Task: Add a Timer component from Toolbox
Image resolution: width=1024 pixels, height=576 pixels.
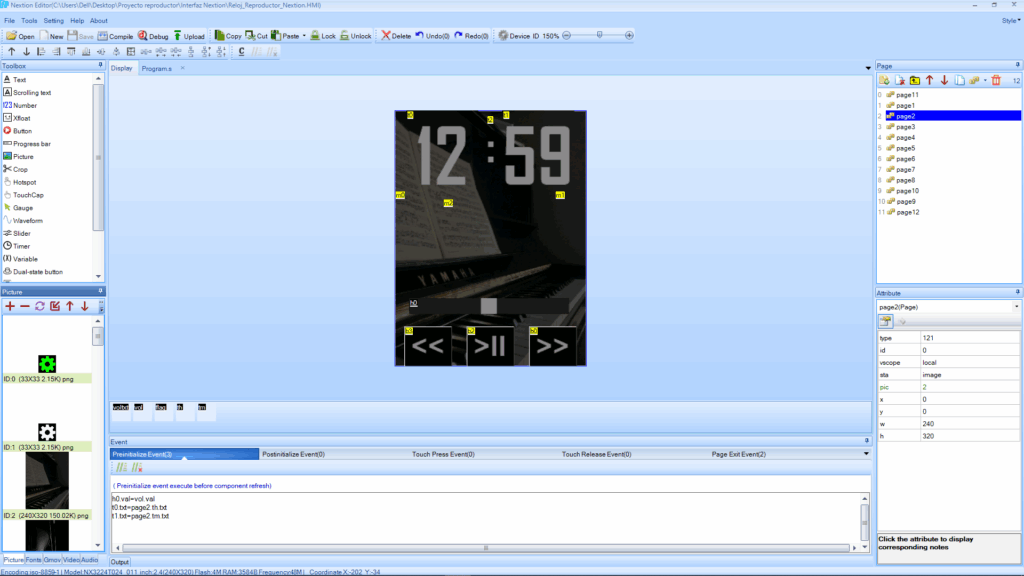Action: 20,245
